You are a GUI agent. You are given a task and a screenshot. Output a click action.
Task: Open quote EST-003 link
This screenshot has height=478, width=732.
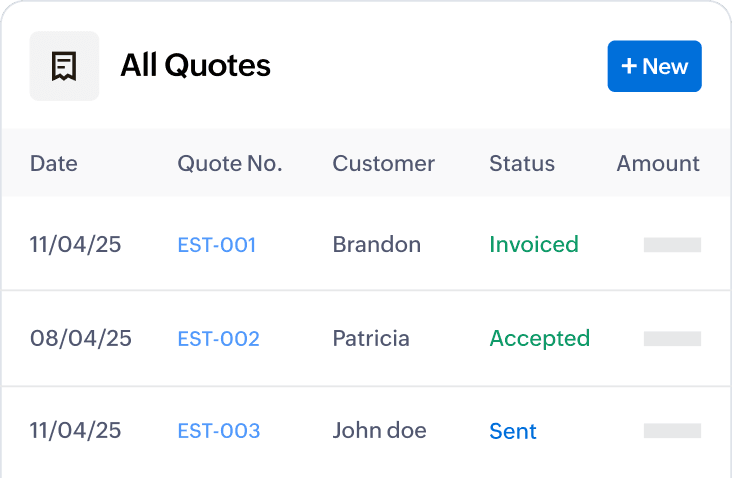(x=218, y=432)
